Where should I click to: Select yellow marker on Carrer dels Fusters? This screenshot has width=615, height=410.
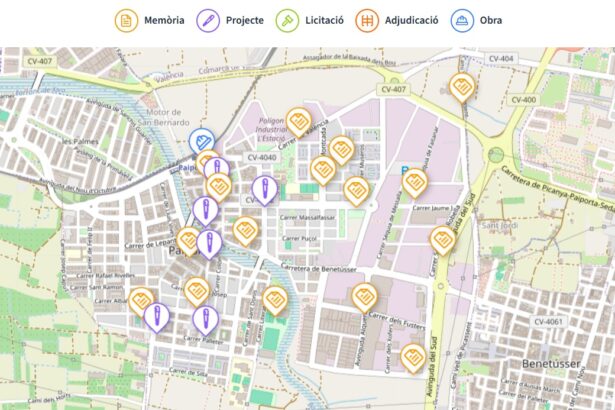[x=363, y=296]
